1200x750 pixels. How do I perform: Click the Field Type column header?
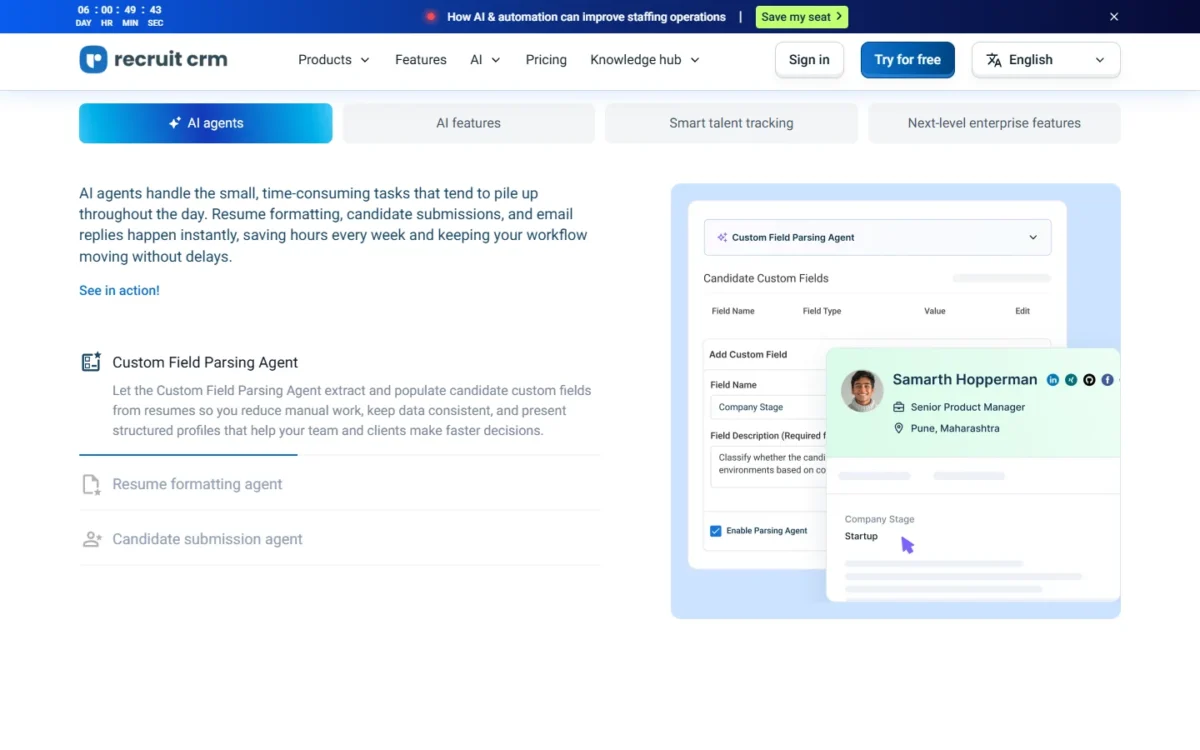point(822,311)
